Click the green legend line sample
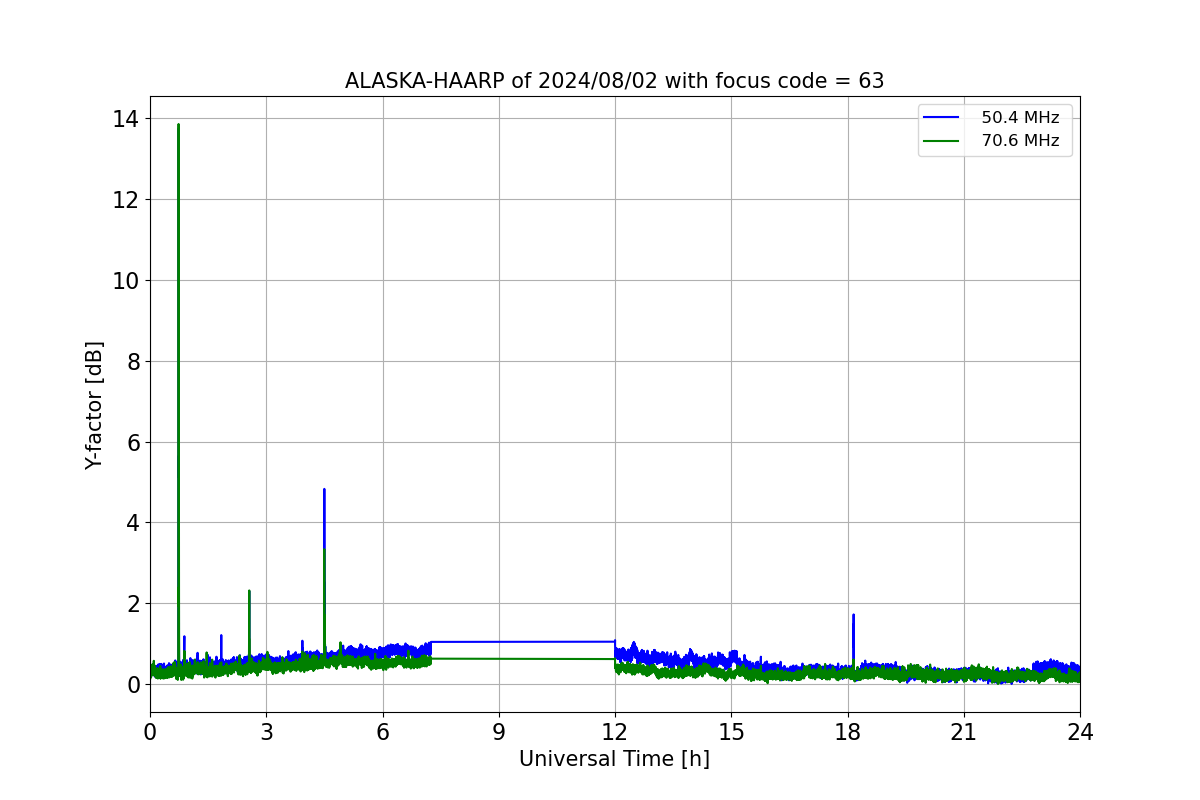The height and width of the screenshot is (800, 1200). tap(941, 141)
